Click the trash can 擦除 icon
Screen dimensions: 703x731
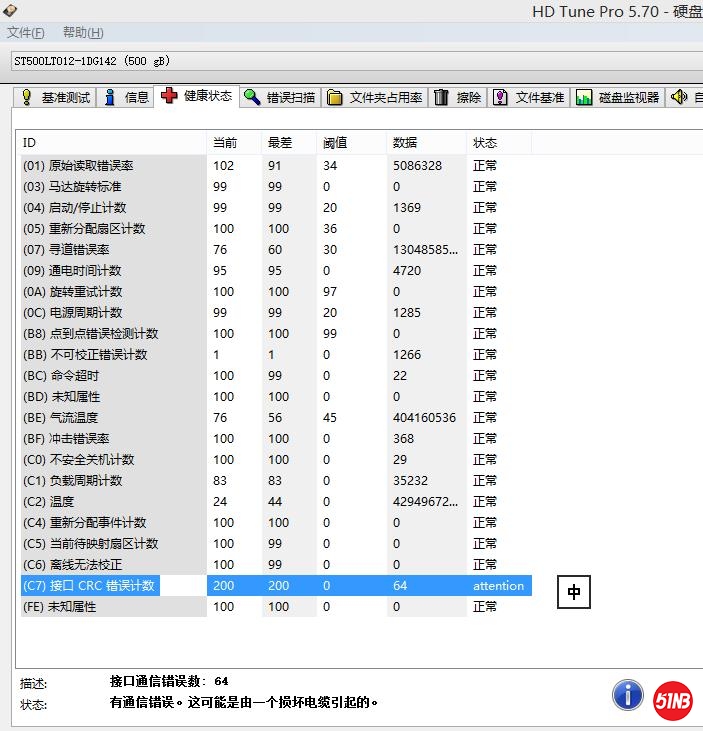(x=442, y=97)
